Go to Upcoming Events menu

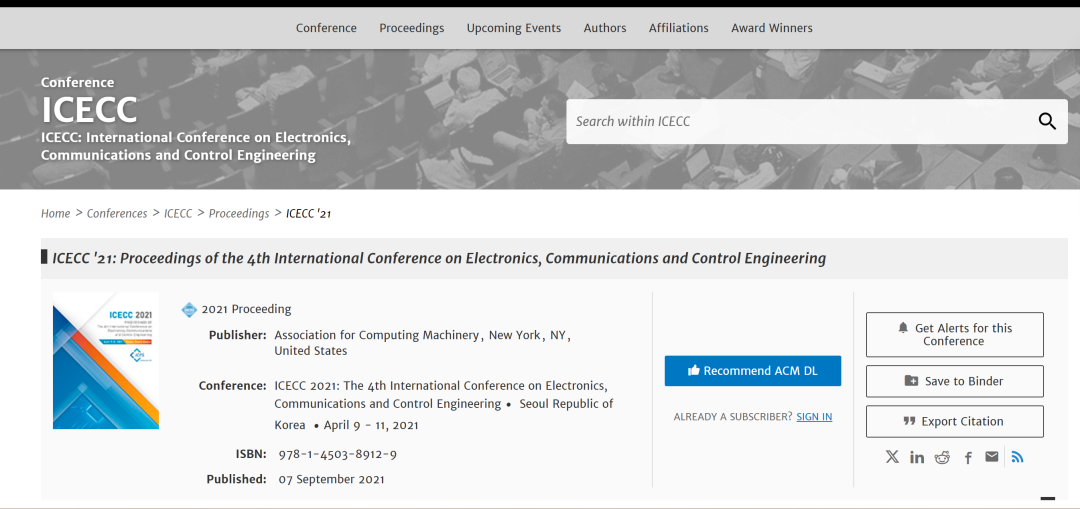point(514,28)
